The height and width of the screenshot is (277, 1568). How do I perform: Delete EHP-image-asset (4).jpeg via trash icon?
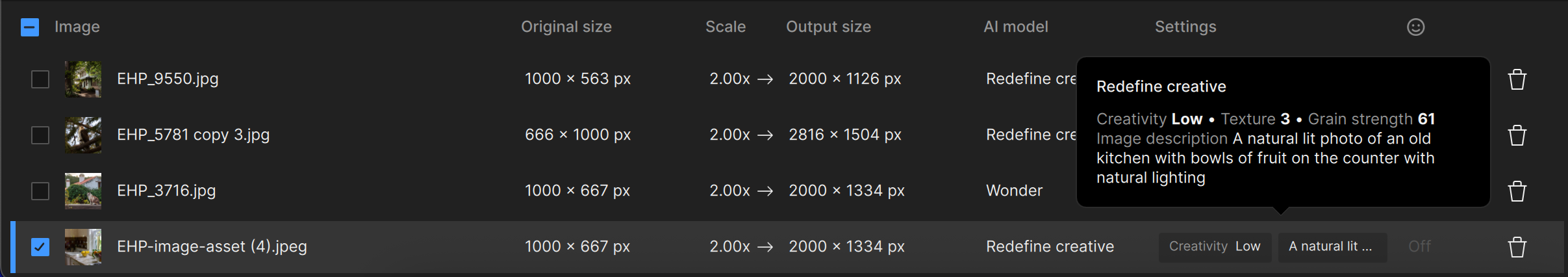[1517, 247]
